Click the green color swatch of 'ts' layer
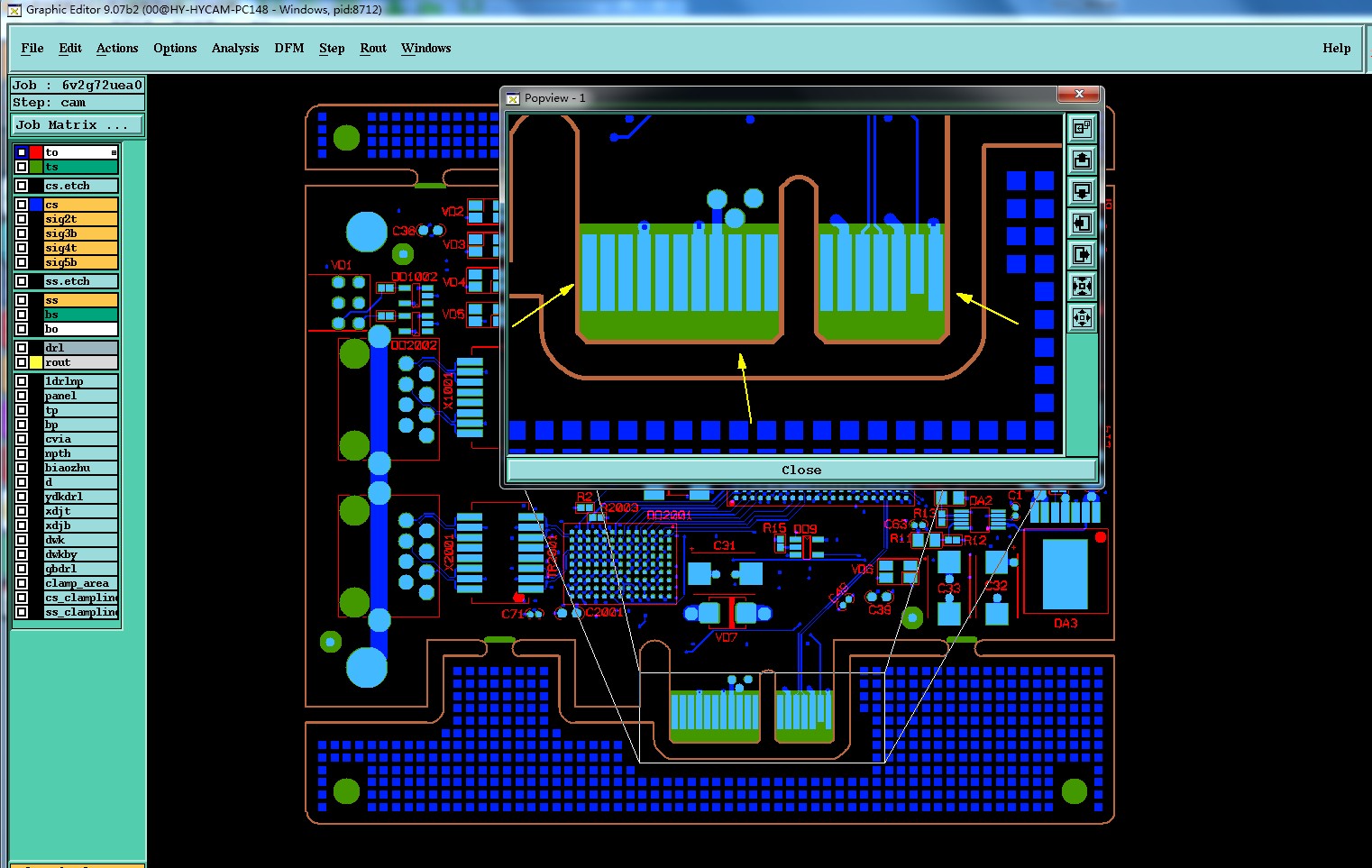Screen dimensions: 1372x868 tap(36, 167)
